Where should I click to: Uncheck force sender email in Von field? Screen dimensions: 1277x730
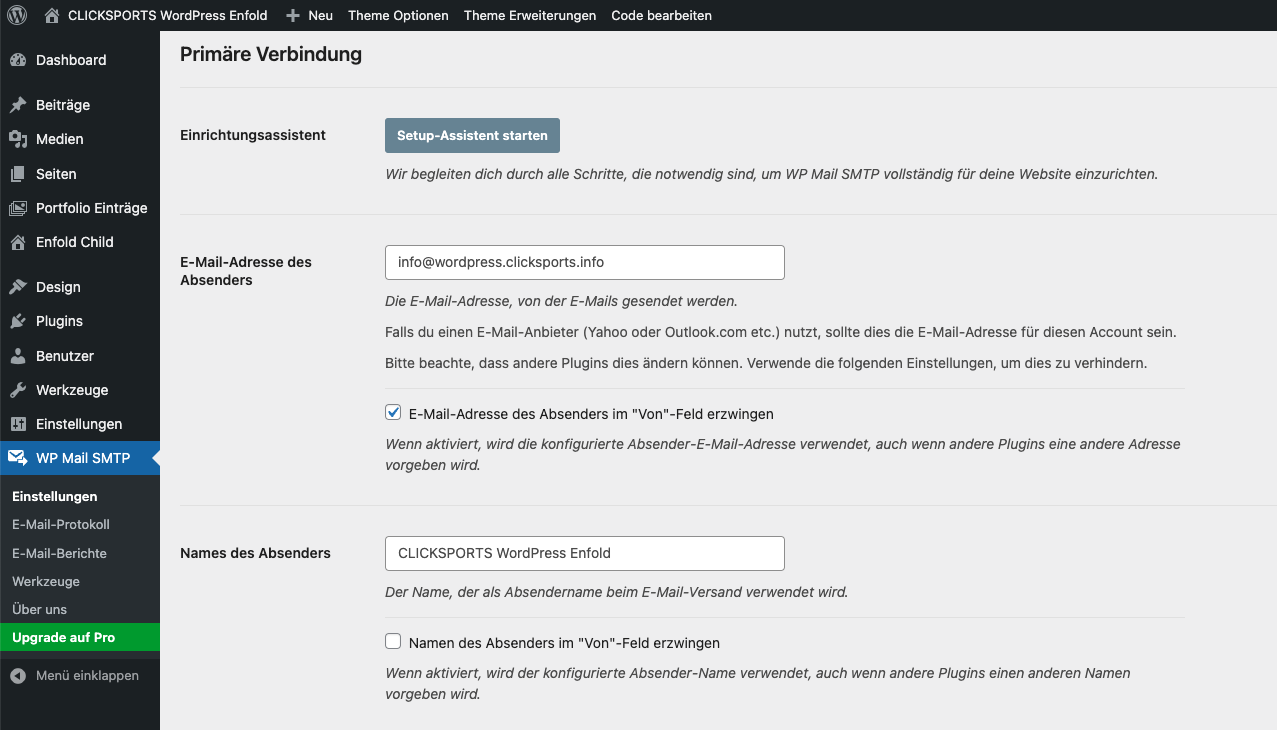coord(393,412)
